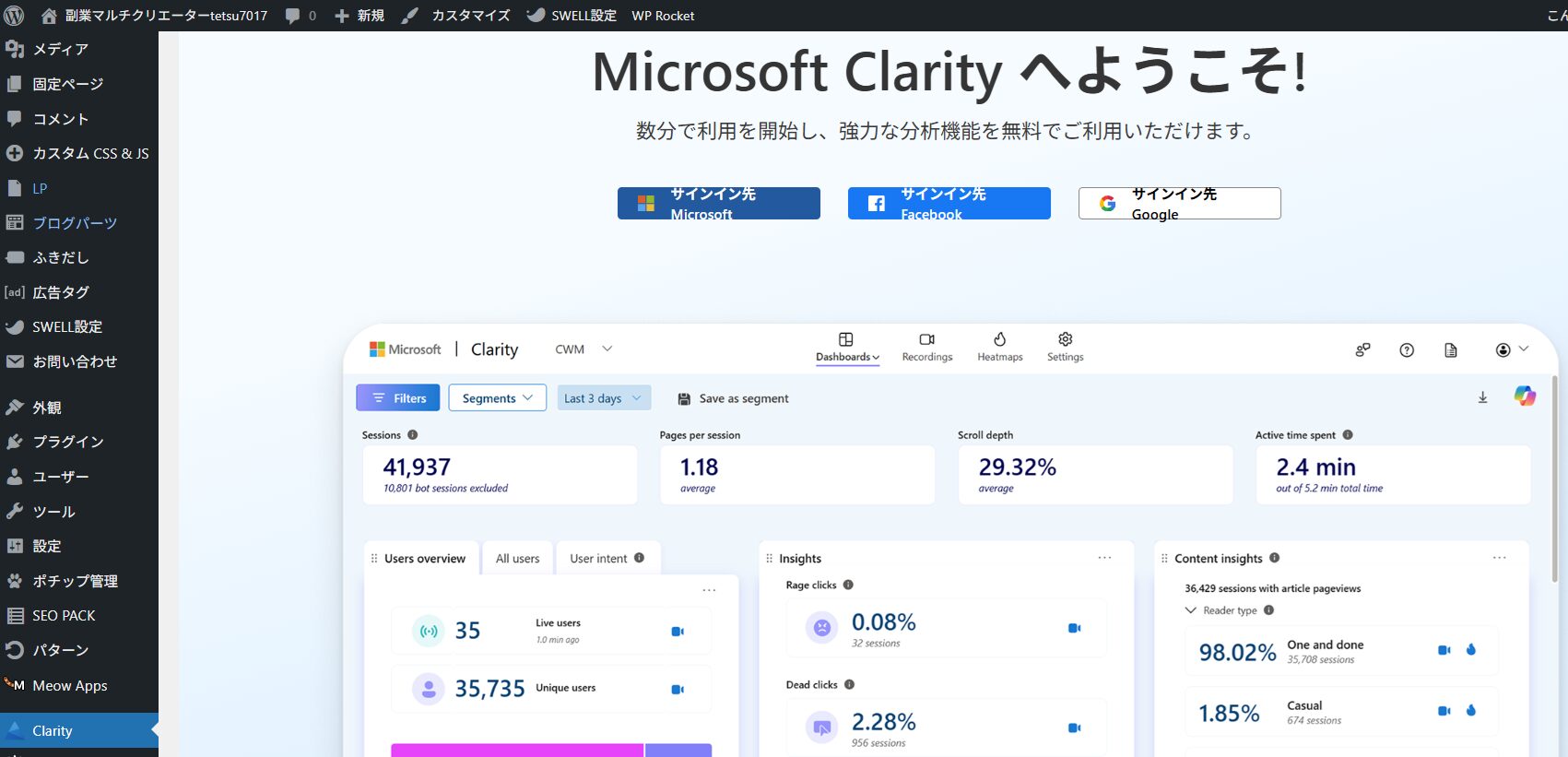Open the Clarity Settings tab
Screen dimensions: 1568x757
click(1066, 348)
